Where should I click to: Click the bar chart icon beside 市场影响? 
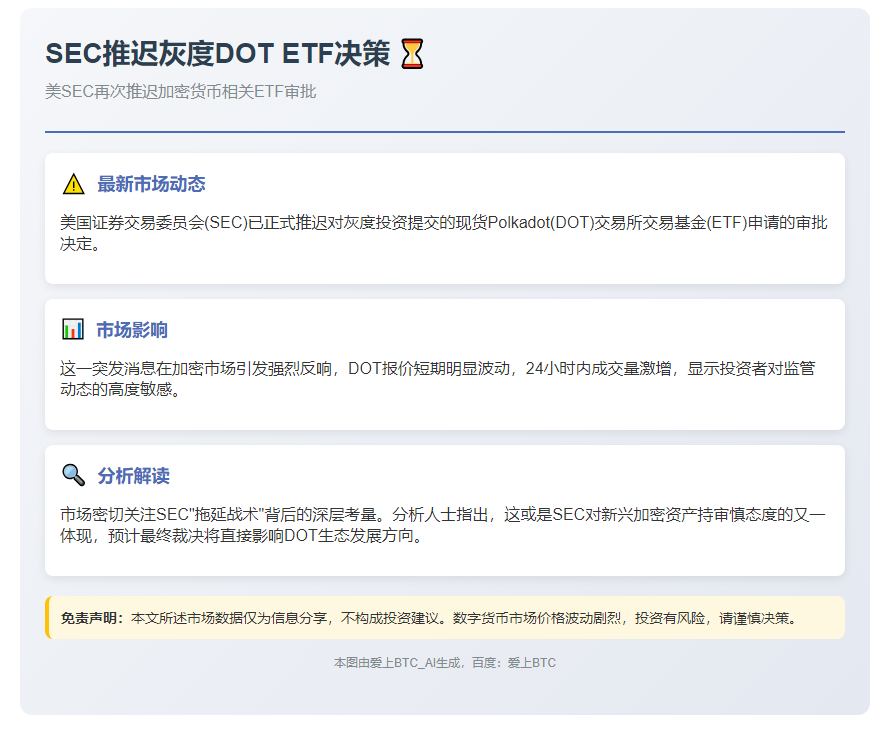pyautogui.click(x=73, y=329)
